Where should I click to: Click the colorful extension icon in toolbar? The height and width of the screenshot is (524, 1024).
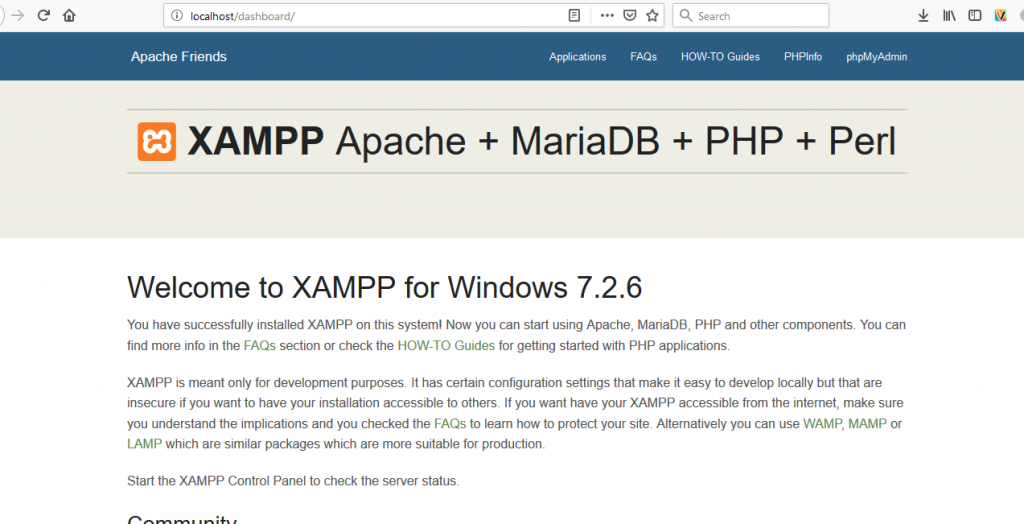click(1000, 16)
